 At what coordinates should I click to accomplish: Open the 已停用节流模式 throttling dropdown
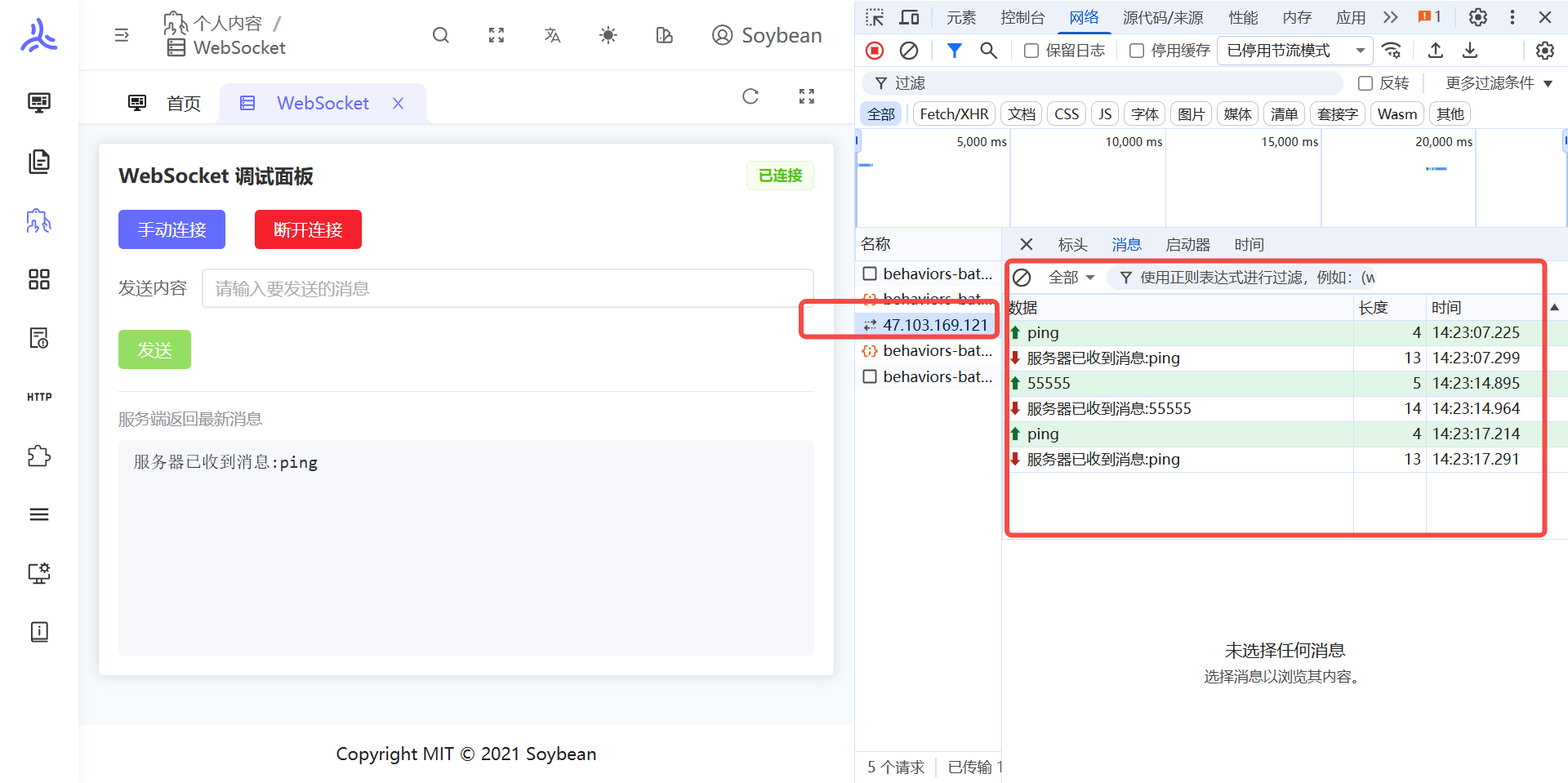pos(1294,51)
